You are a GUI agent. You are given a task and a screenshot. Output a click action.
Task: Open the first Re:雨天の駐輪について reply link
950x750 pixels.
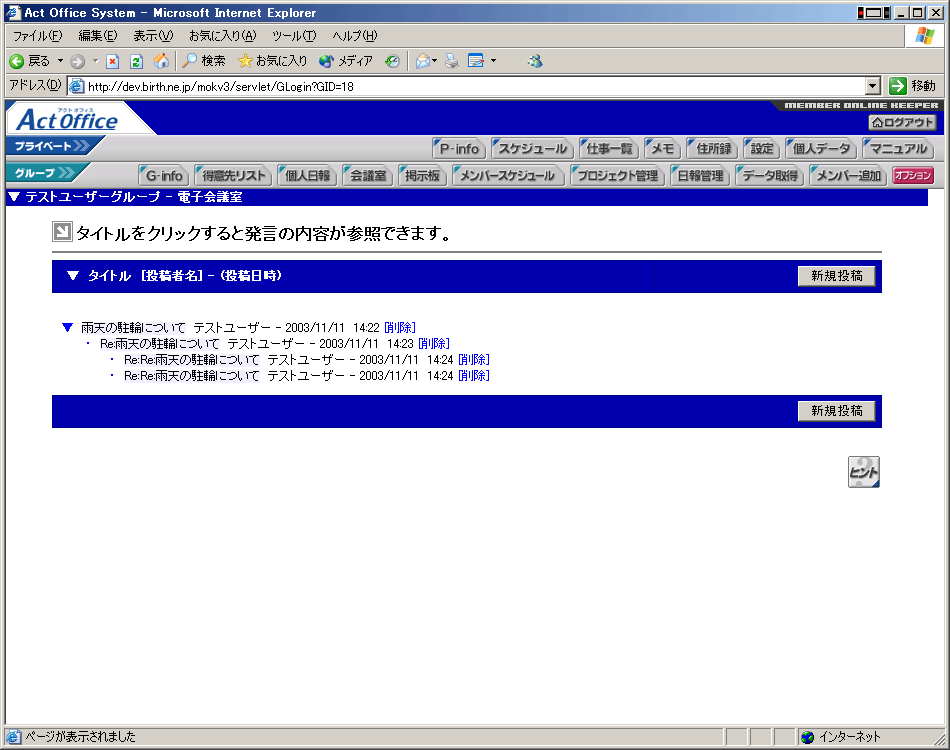pyautogui.click(x=159, y=343)
